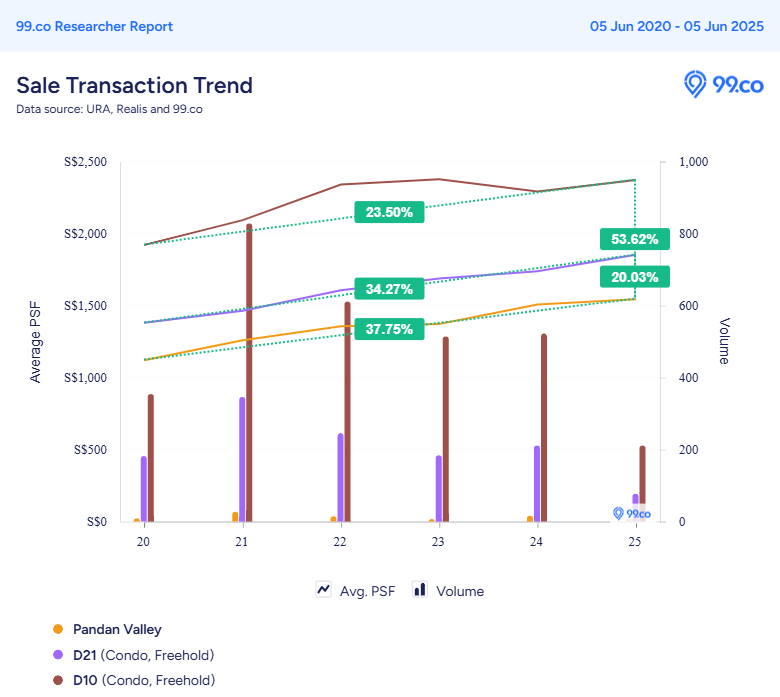Screen dimensions: 780x697
Task: Click the S$1,500 axis label
Action: 85,305
